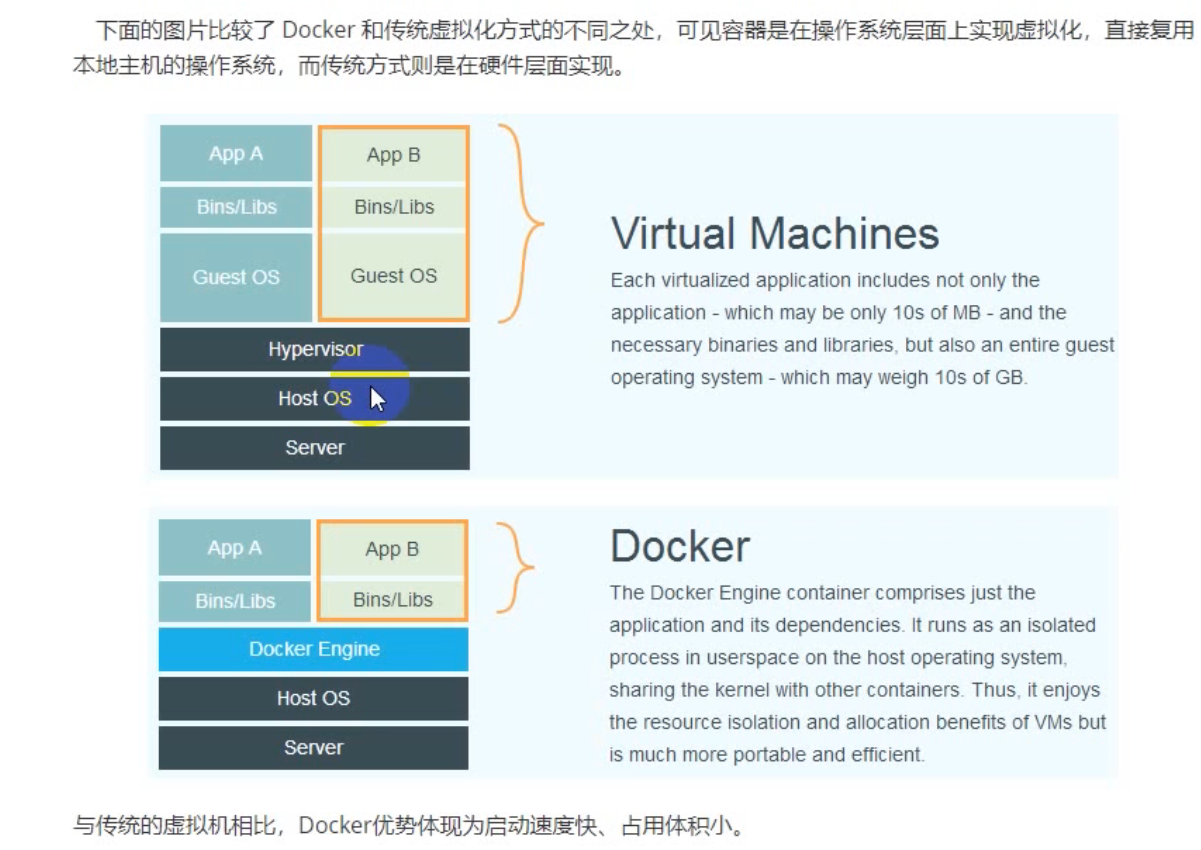Select App B block in Docker diagram

pos(392,549)
